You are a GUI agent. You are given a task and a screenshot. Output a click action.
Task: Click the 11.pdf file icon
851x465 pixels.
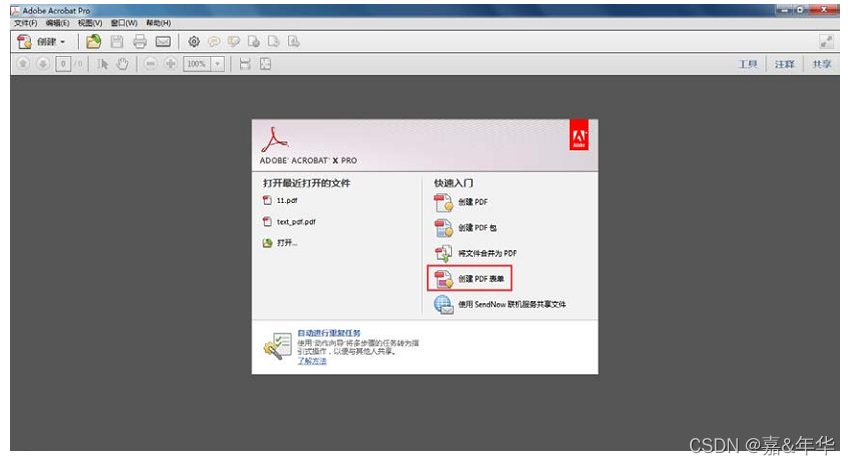[x=267, y=200]
